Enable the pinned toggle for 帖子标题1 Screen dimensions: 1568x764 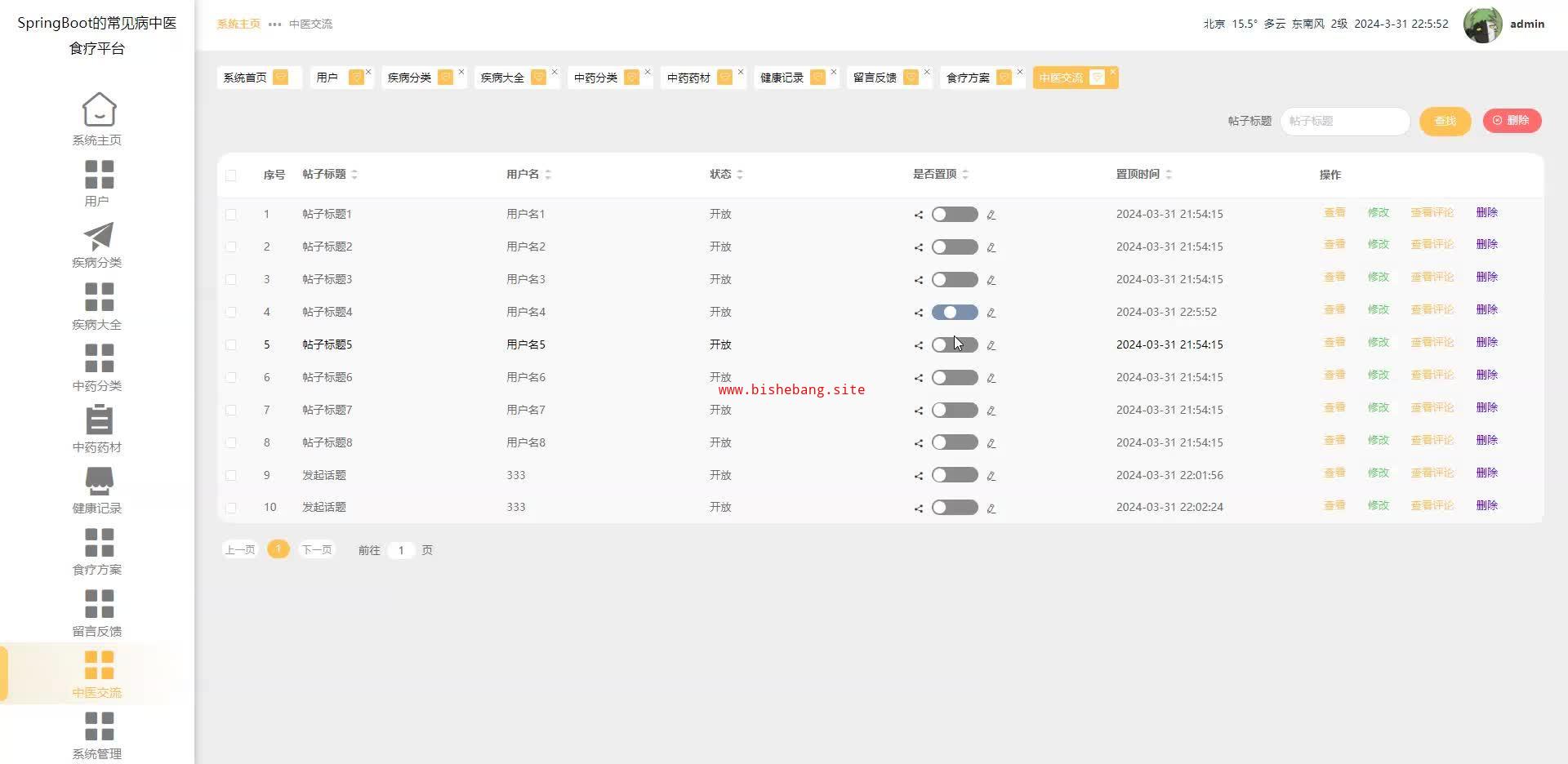pos(954,215)
